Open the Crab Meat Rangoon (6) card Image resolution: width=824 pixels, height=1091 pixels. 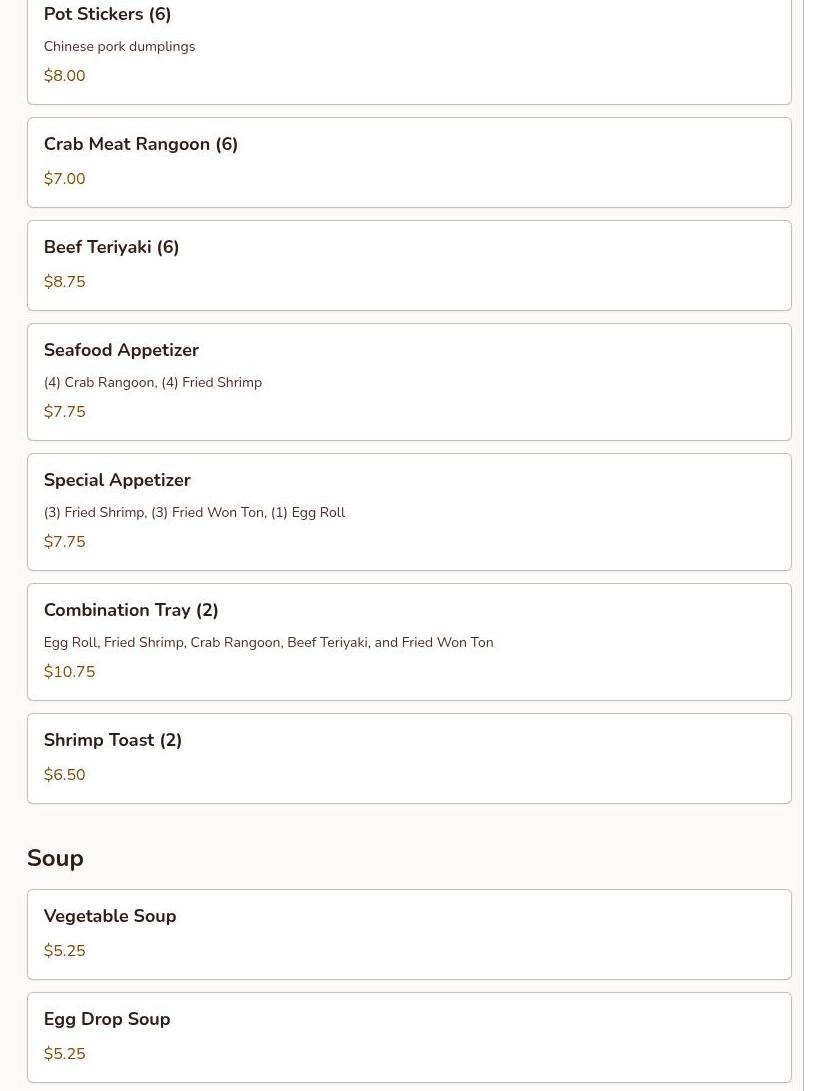point(409,162)
